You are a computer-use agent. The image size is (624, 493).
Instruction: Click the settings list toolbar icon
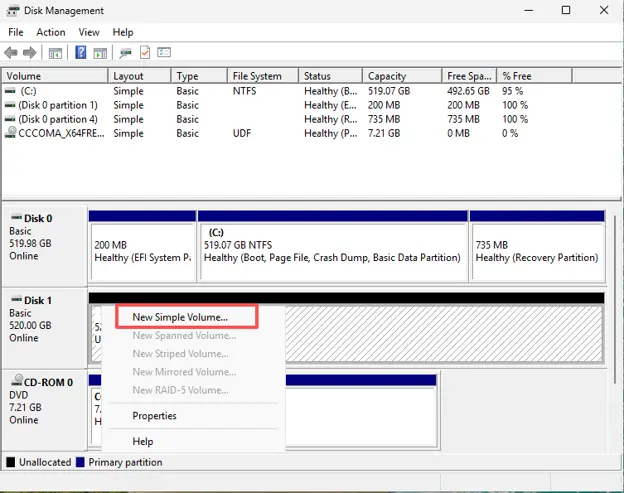tap(164, 52)
